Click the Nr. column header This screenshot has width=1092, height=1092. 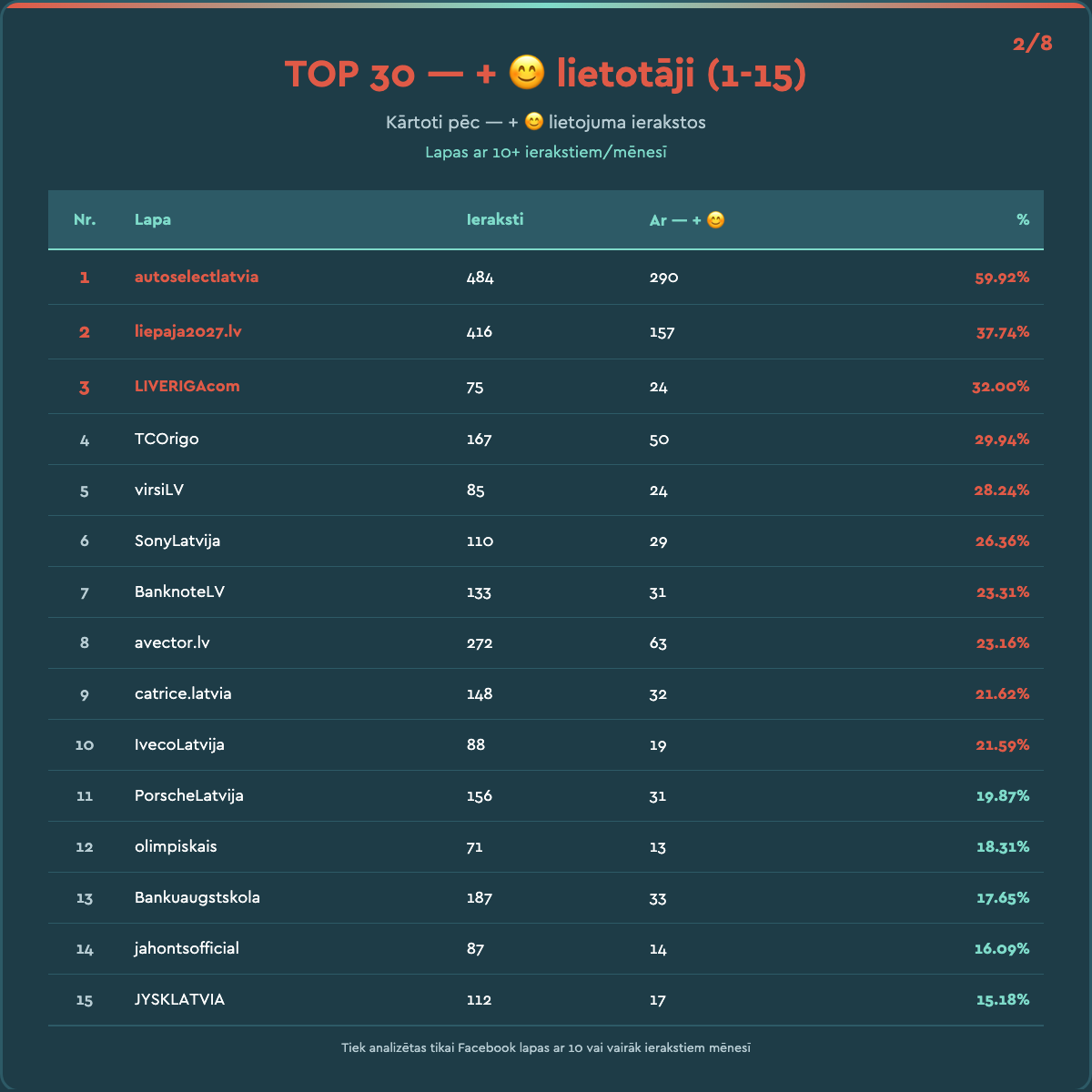tap(85, 219)
